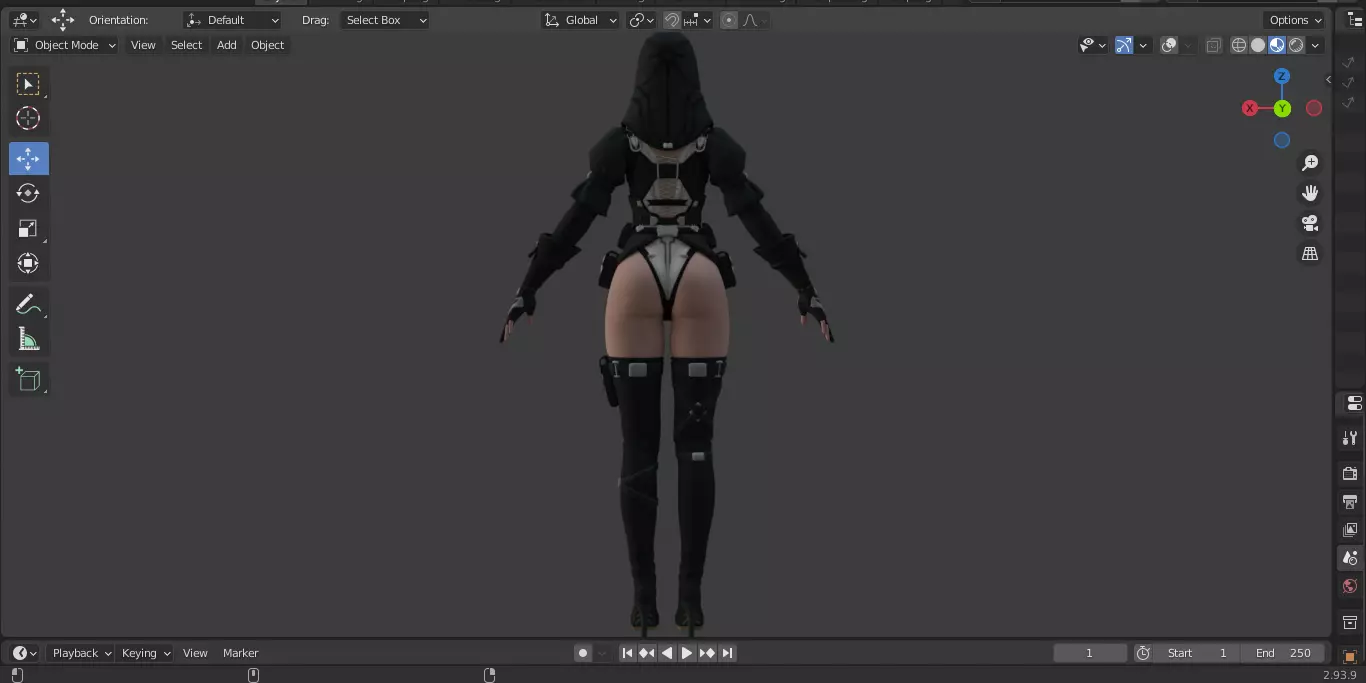Open timeline editor type dropdown

pyautogui.click(x=24, y=653)
